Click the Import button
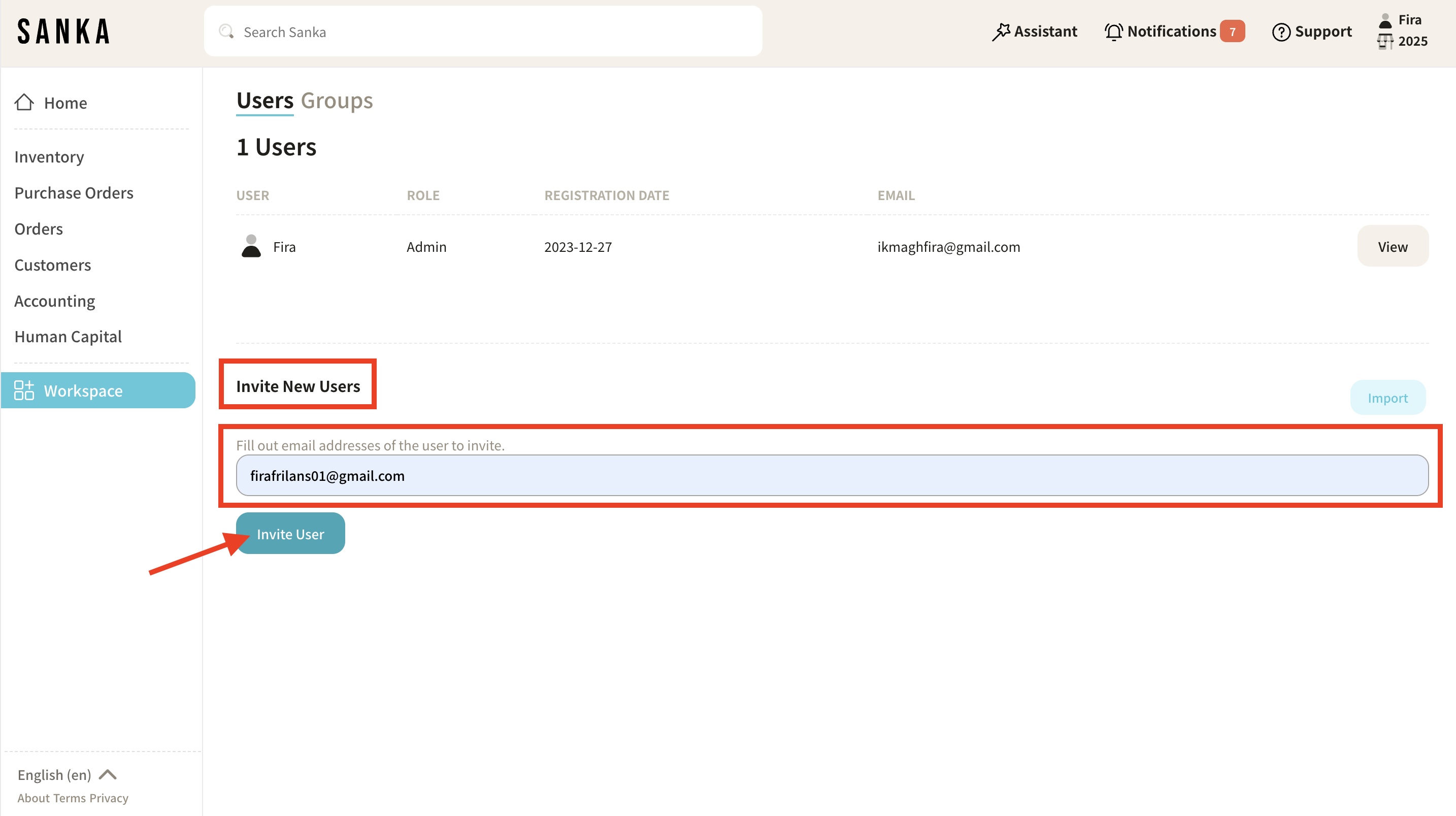This screenshot has height=816, width=1456. pos(1387,398)
